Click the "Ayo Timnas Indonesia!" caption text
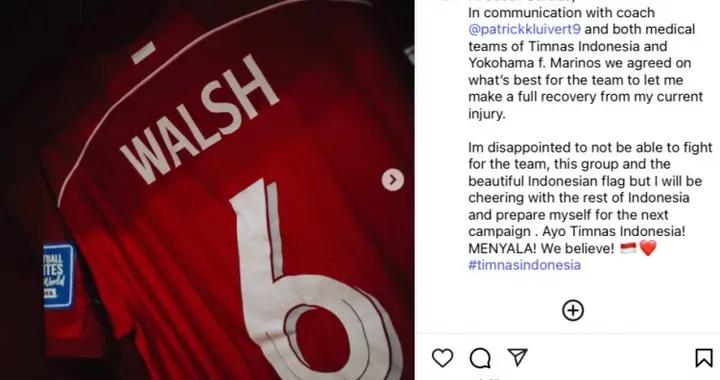Image resolution: width=720 pixels, height=380 pixels. [x=614, y=231]
